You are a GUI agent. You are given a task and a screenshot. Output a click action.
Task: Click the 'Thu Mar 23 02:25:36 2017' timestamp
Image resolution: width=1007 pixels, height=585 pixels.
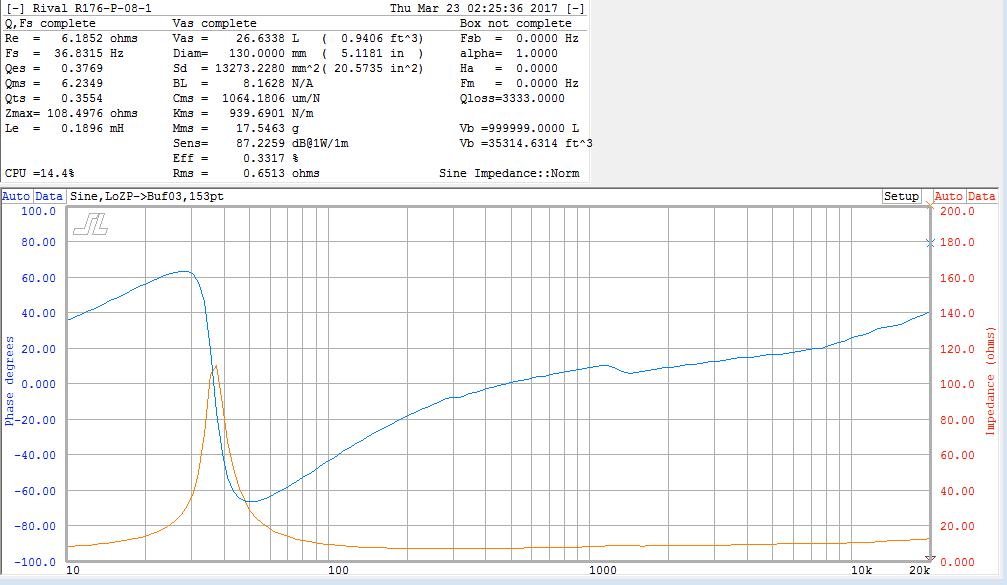click(473, 8)
